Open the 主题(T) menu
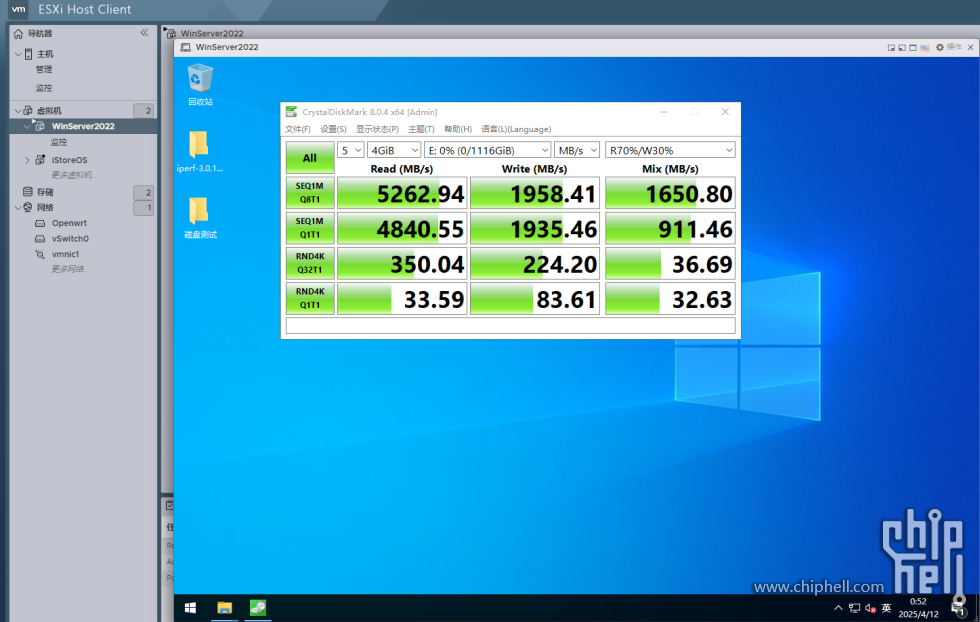 click(421, 129)
